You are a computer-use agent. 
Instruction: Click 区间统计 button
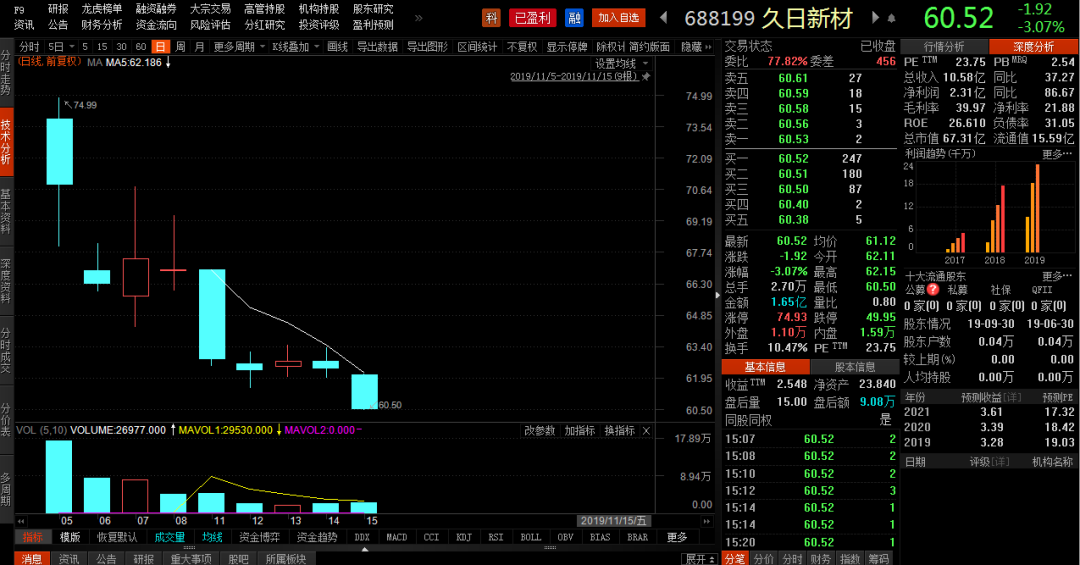click(x=477, y=47)
